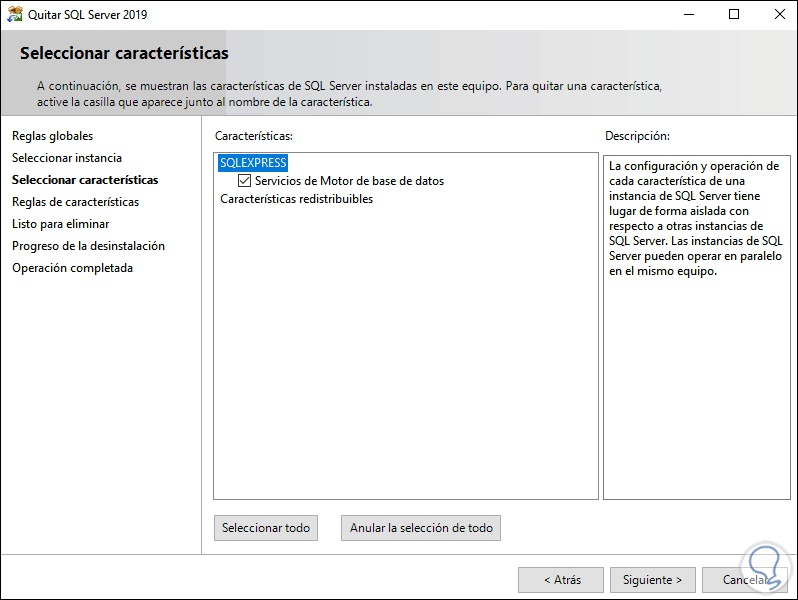
Task: Select Características redistribuibles in the feature tree
Action: coord(296,199)
